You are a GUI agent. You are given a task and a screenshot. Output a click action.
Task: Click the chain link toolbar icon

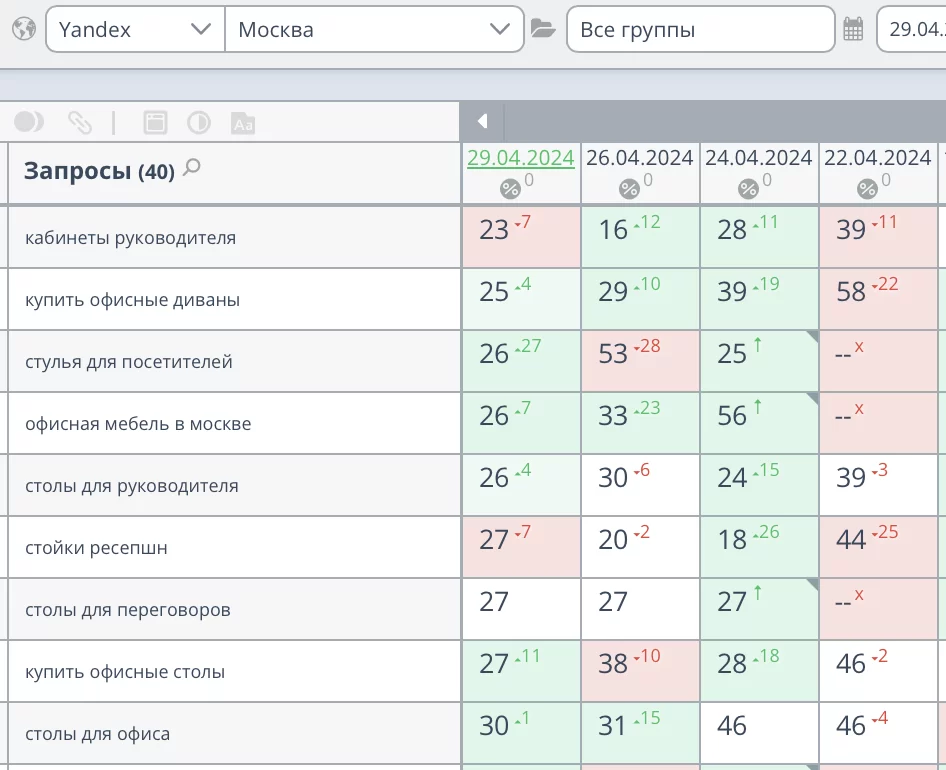(80, 122)
